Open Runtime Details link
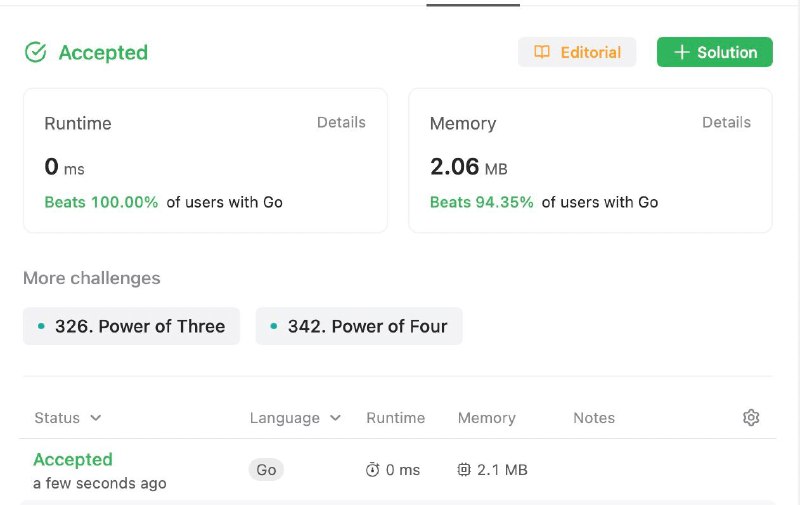This screenshot has height=505, width=800. click(341, 122)
